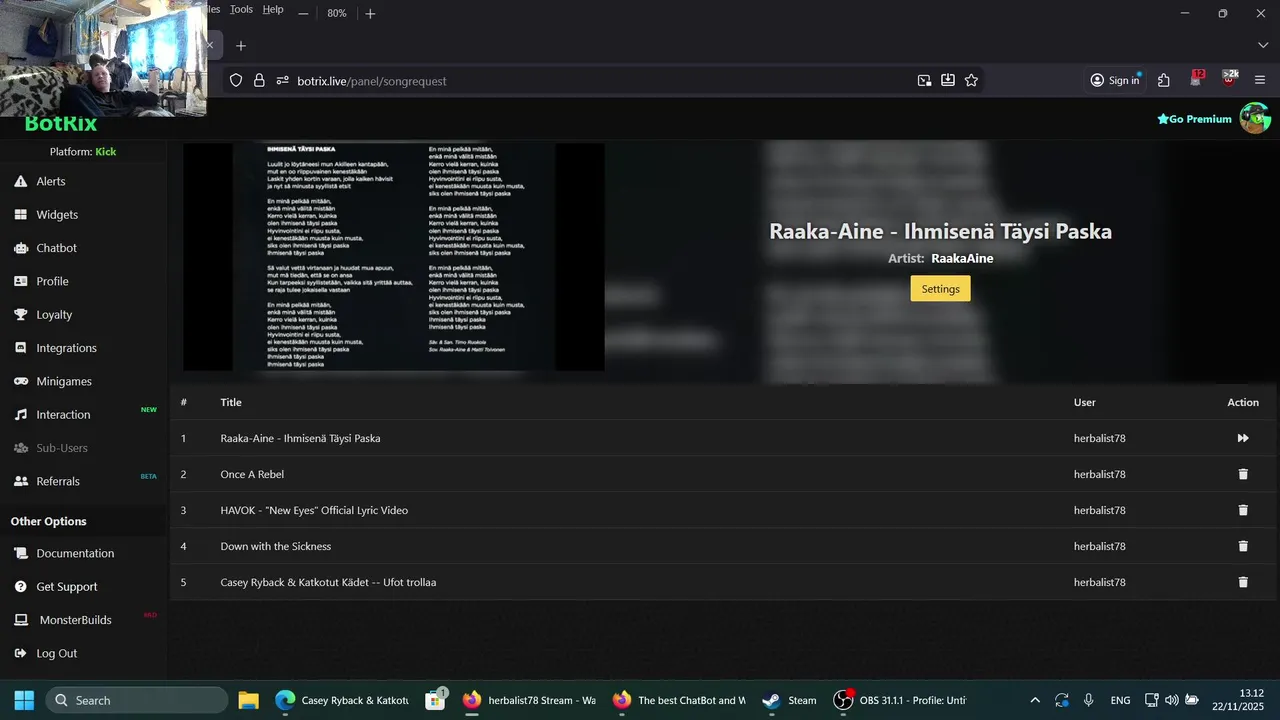Open the user avatar in header

(1255, 118)
